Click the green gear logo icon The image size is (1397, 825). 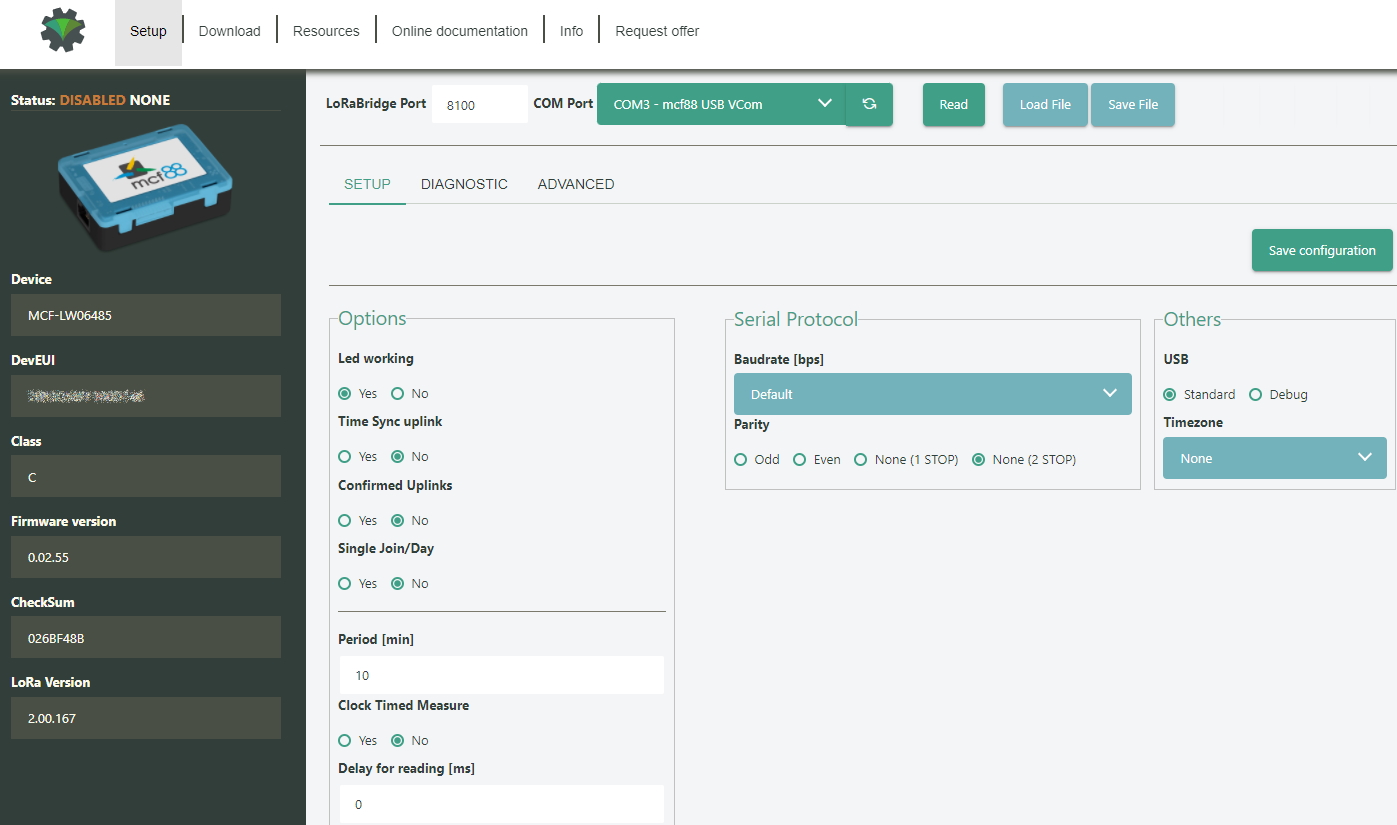pos(63,31)
